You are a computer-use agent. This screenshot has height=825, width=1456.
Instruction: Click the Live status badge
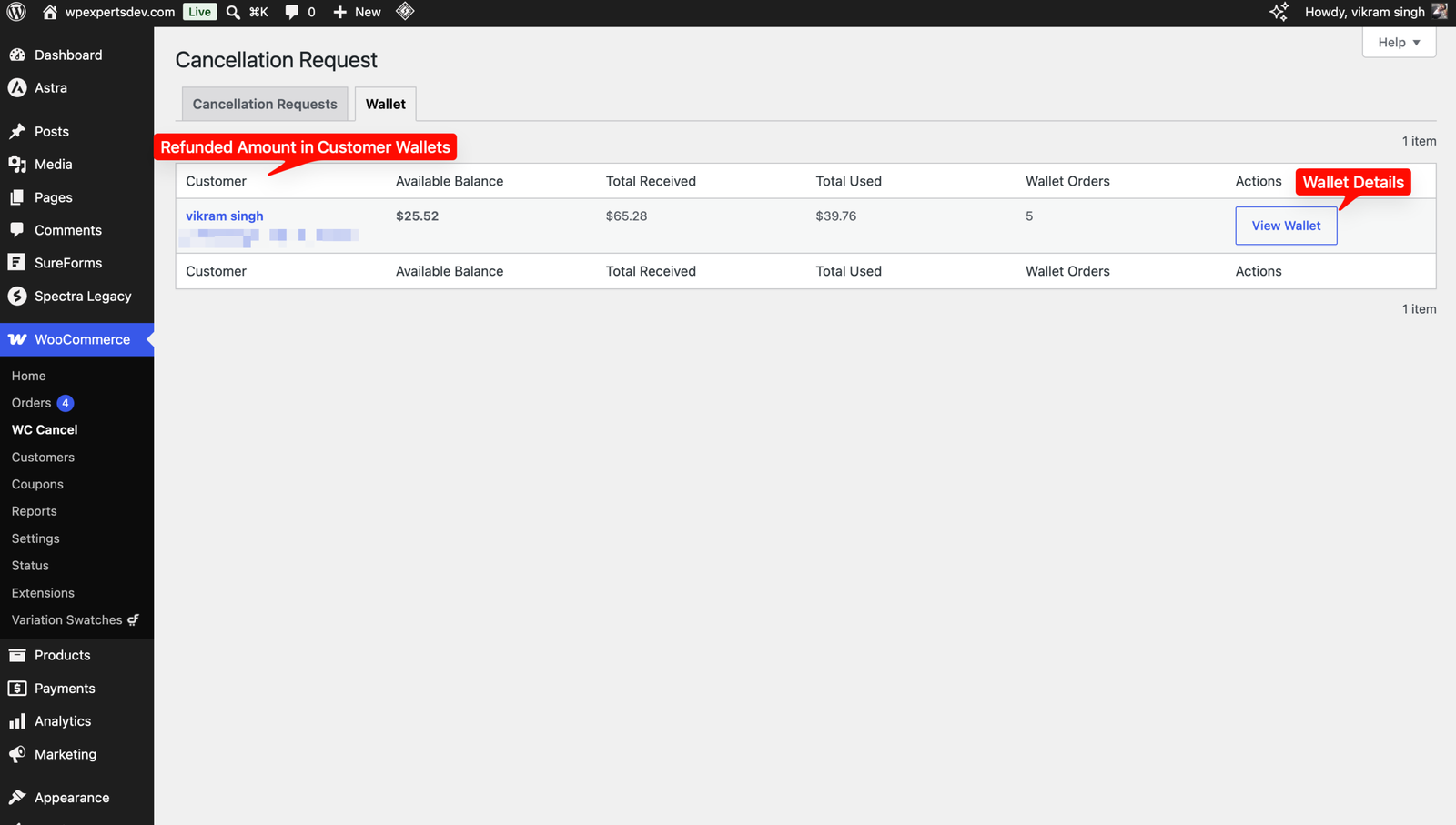click(x=199, y=12)
